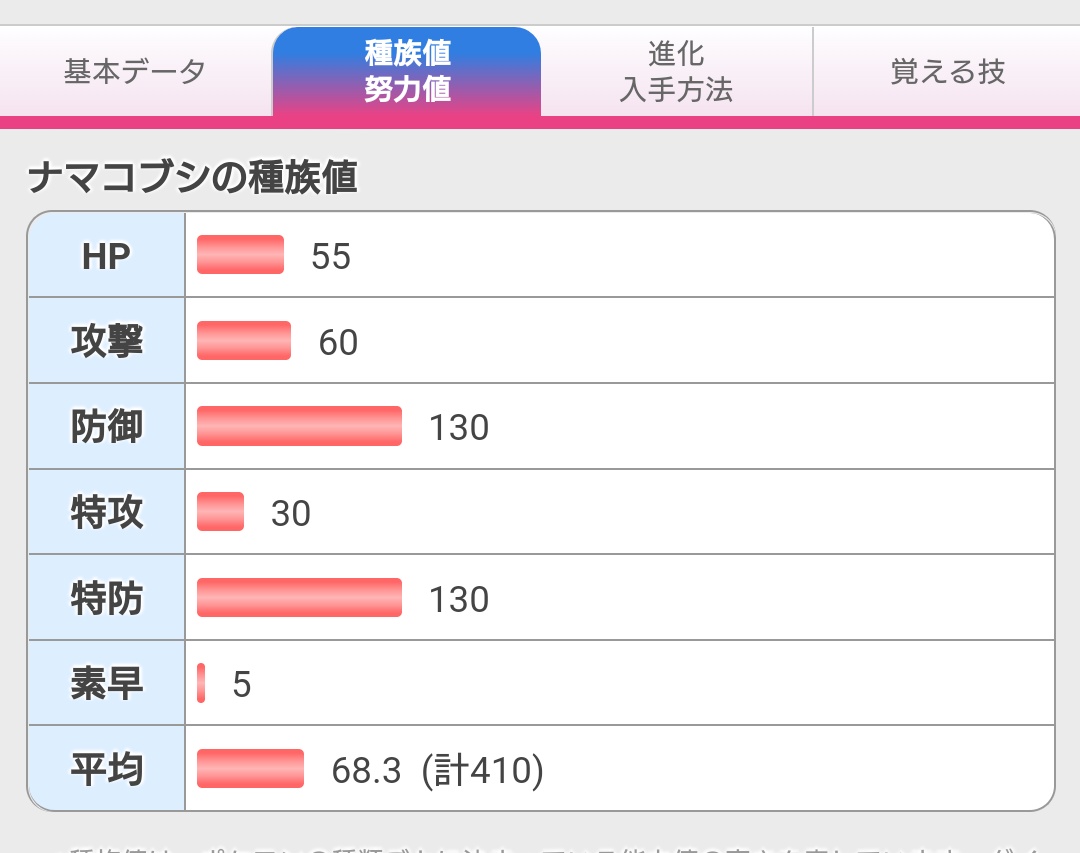Viewport: 1080px width, 853px height.
Task: Open the 基本データ tab
Action: (135, 72)
